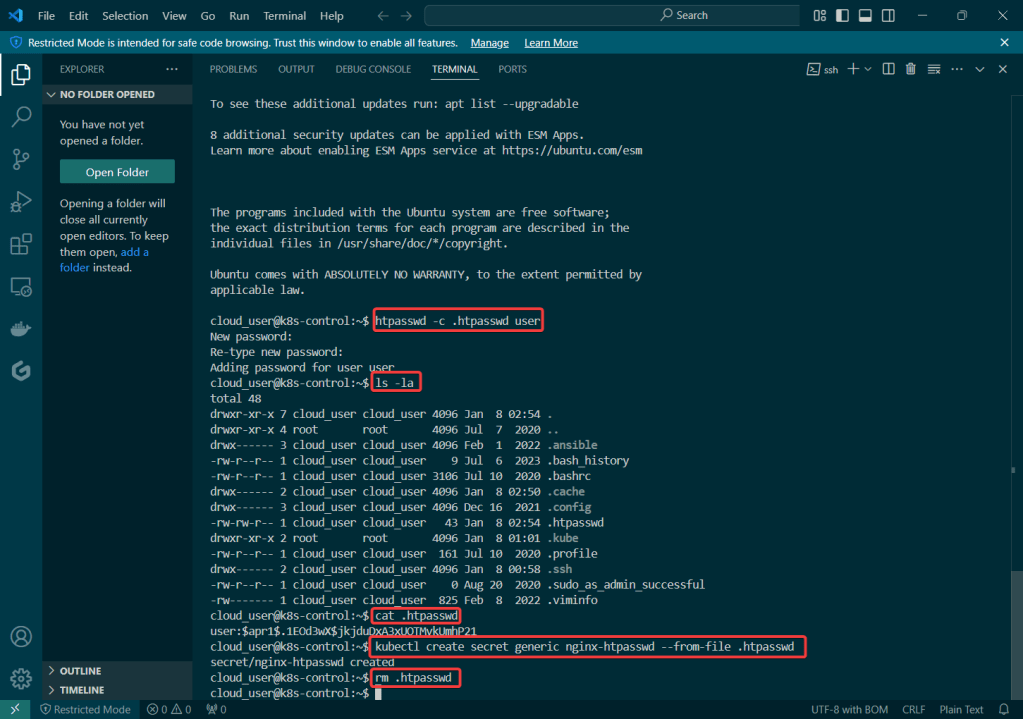
Task: Toggle the bottom panel visibility
Action: pos(865,16)
